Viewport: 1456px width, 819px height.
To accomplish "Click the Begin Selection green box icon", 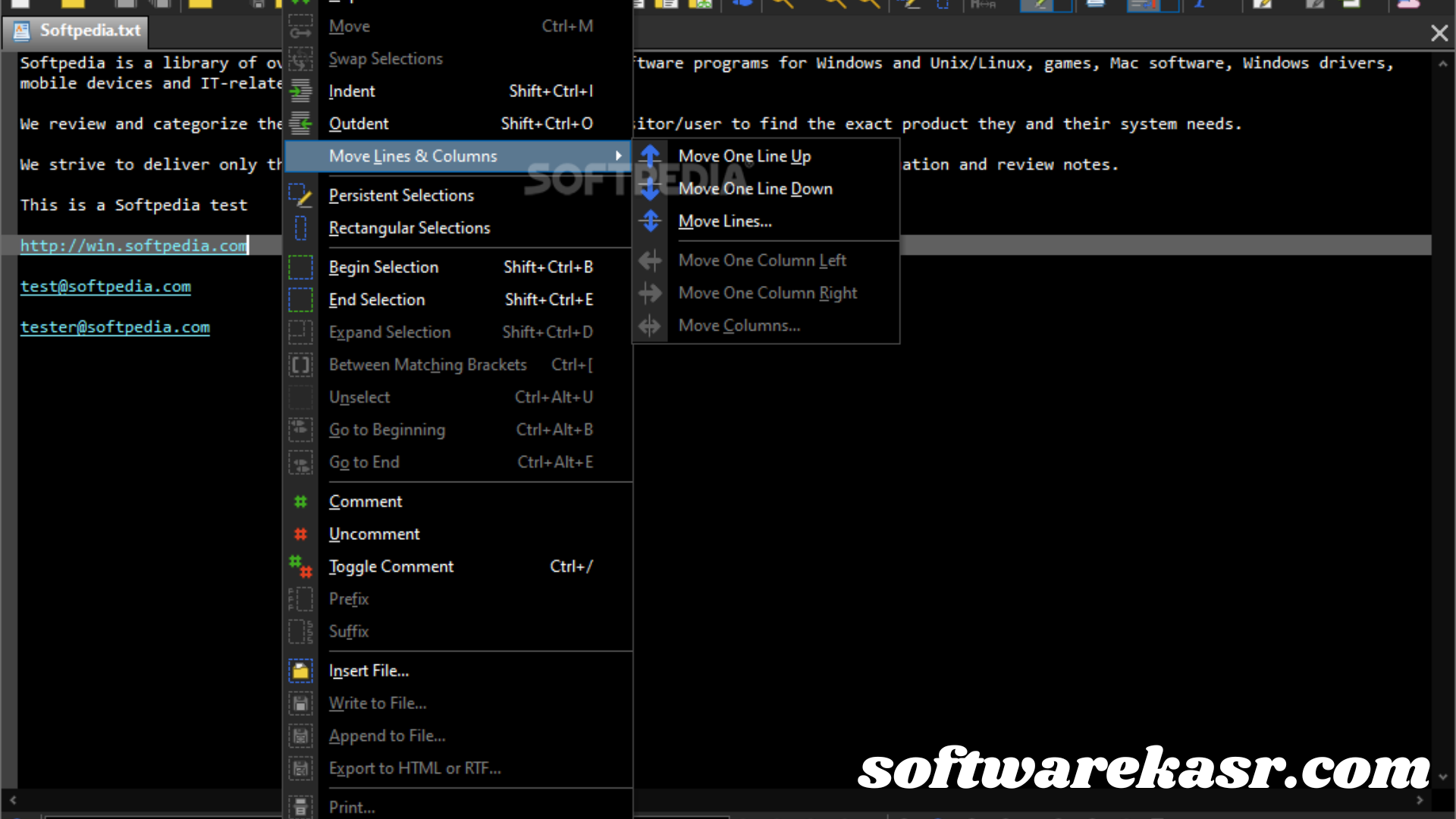I will coord(300,268).
